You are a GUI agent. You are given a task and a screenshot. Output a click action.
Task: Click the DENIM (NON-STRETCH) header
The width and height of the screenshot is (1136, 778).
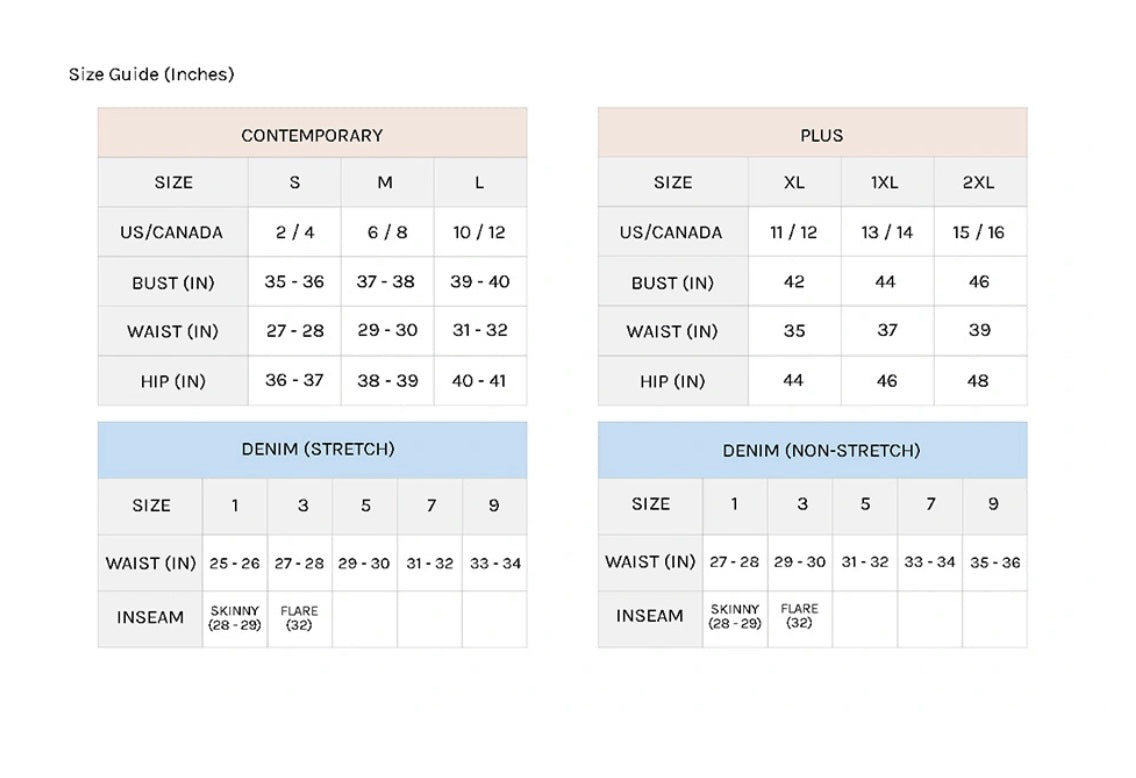[x=821, y=451]
